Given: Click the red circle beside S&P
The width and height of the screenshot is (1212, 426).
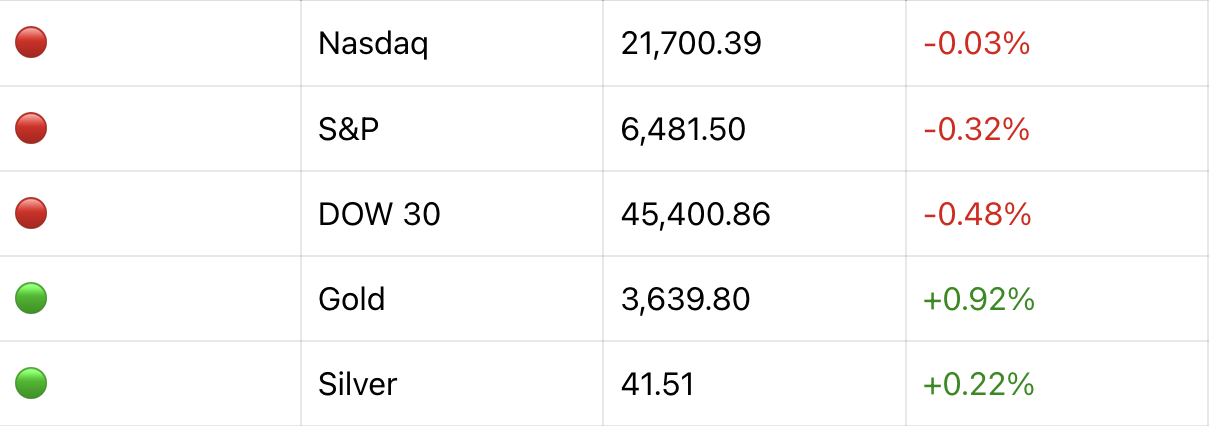Looking at the screenshot, I should [31, 128].
